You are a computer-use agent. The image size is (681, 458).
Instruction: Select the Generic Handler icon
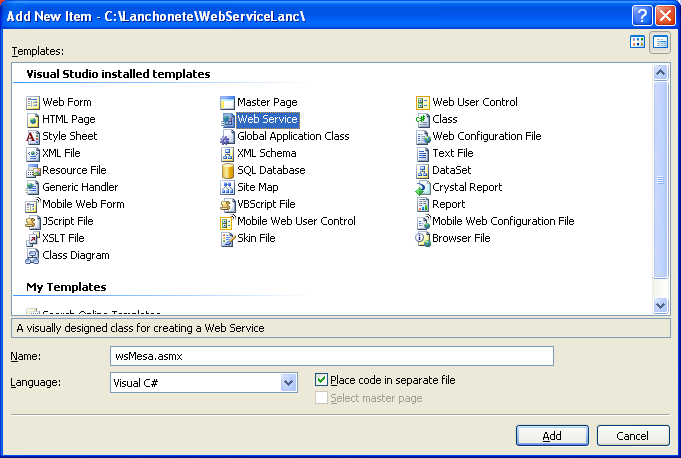point(33,188)
